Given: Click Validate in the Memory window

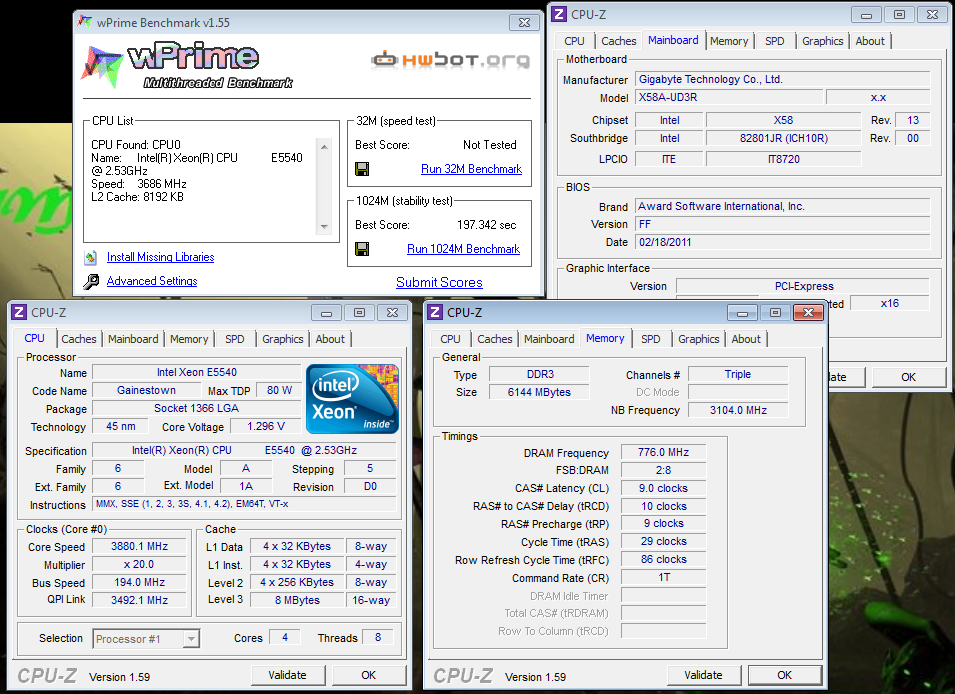Looking at the screenshot, I should coord(703,675).
